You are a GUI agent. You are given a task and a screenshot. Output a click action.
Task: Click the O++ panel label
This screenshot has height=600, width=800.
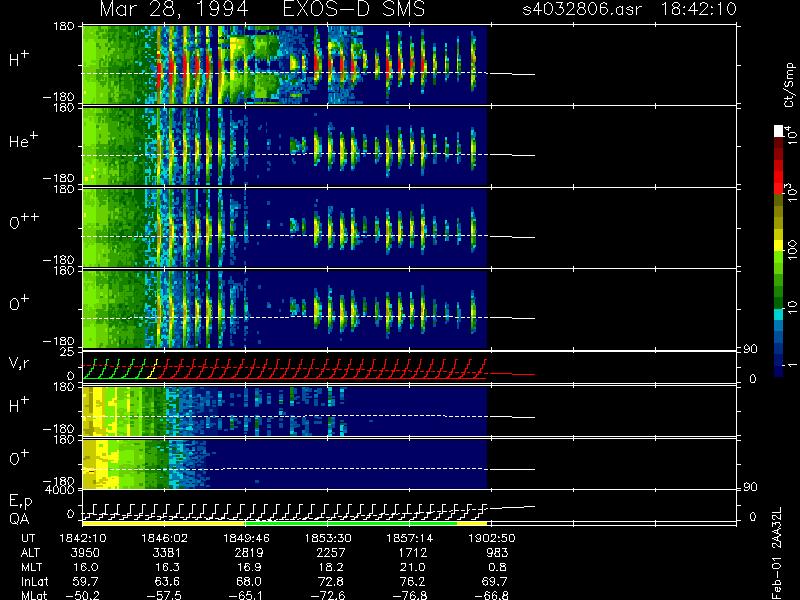click(x=24, y=221)
